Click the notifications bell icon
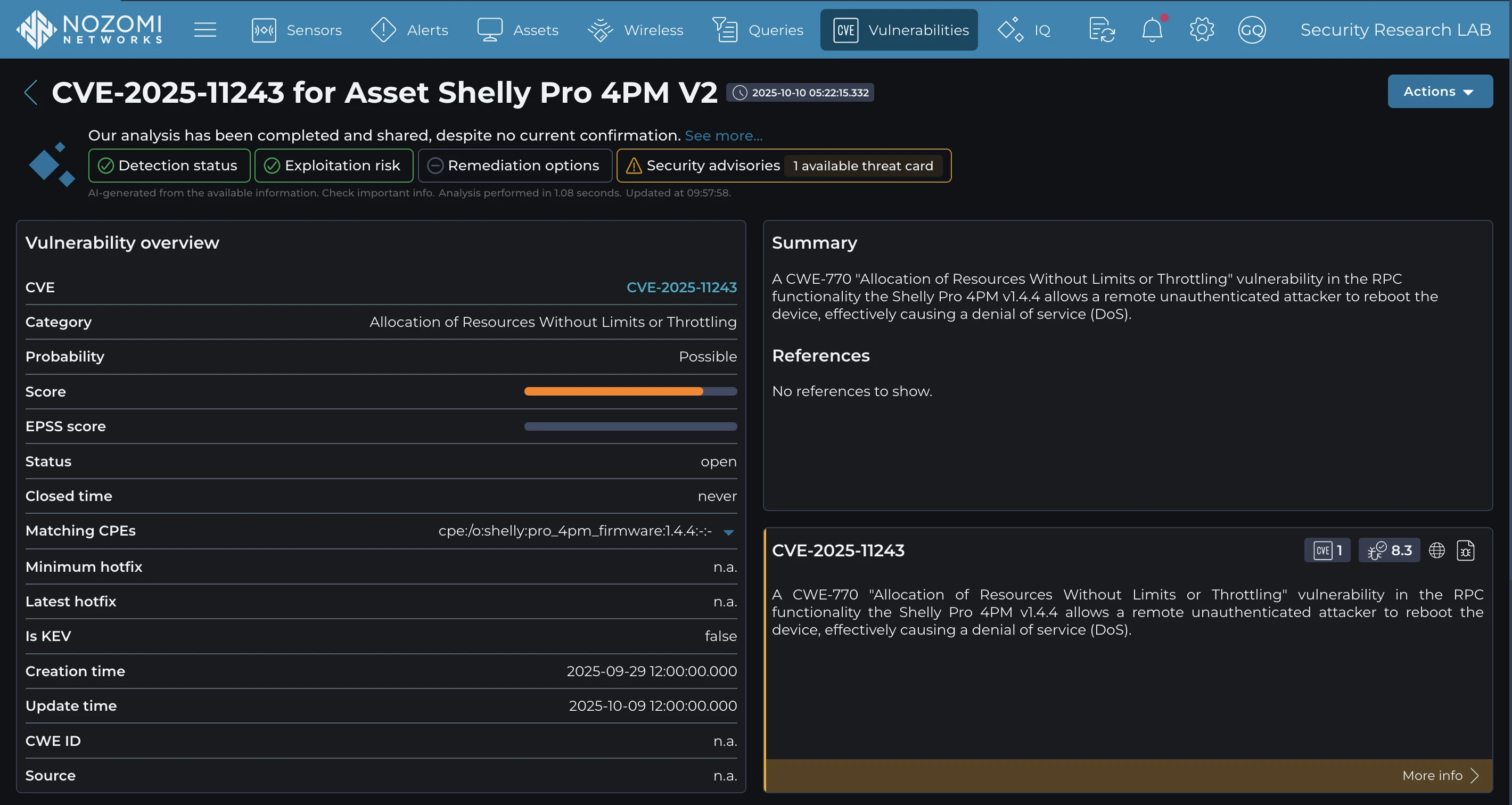The height and width of the screenshot is (805, 1512). pyautogui.click(x=1152, y=29)
